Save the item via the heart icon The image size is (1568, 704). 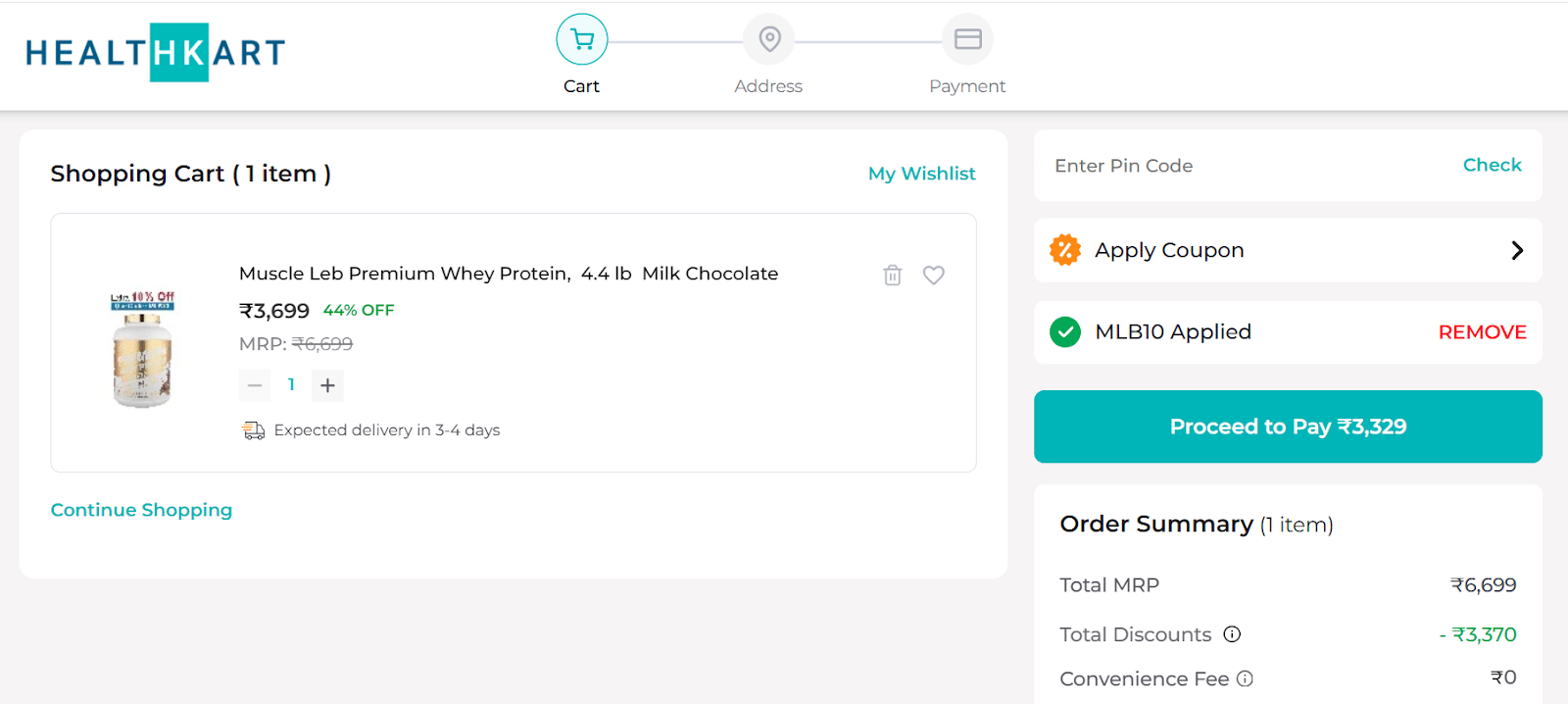[934, 275]
